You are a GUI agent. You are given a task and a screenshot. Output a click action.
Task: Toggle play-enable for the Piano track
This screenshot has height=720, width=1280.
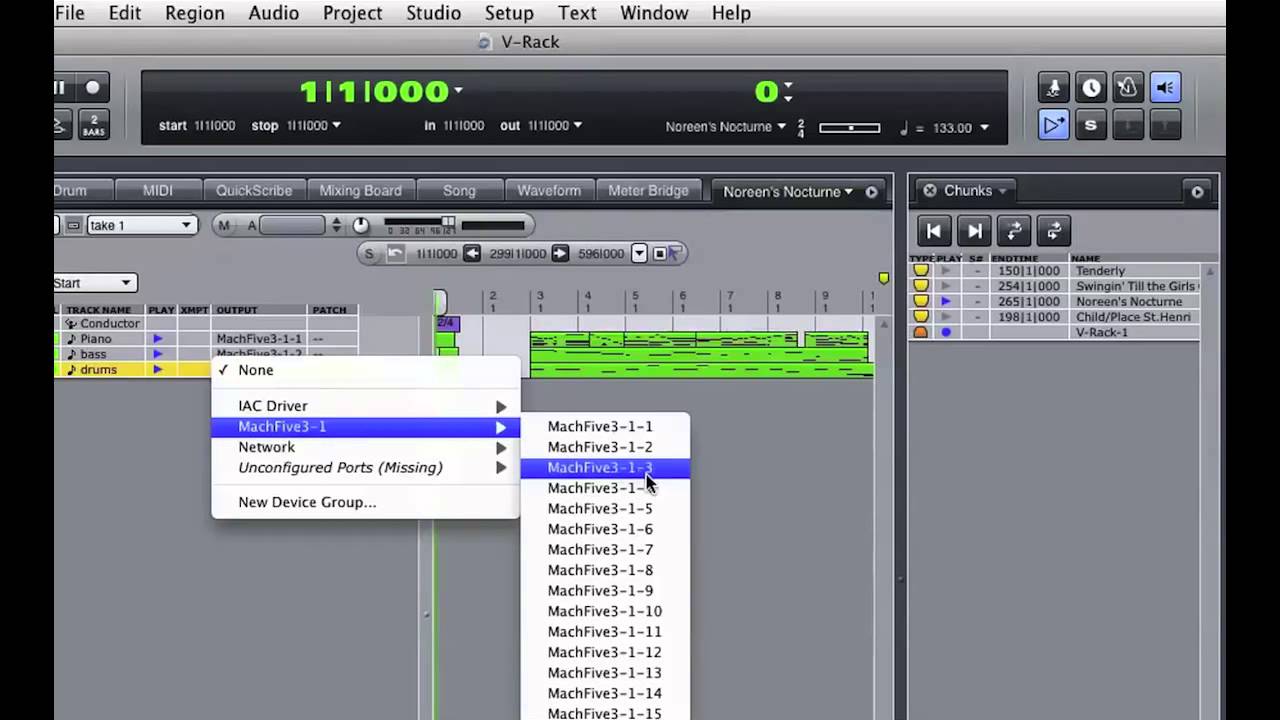click(x=158, y=339)
